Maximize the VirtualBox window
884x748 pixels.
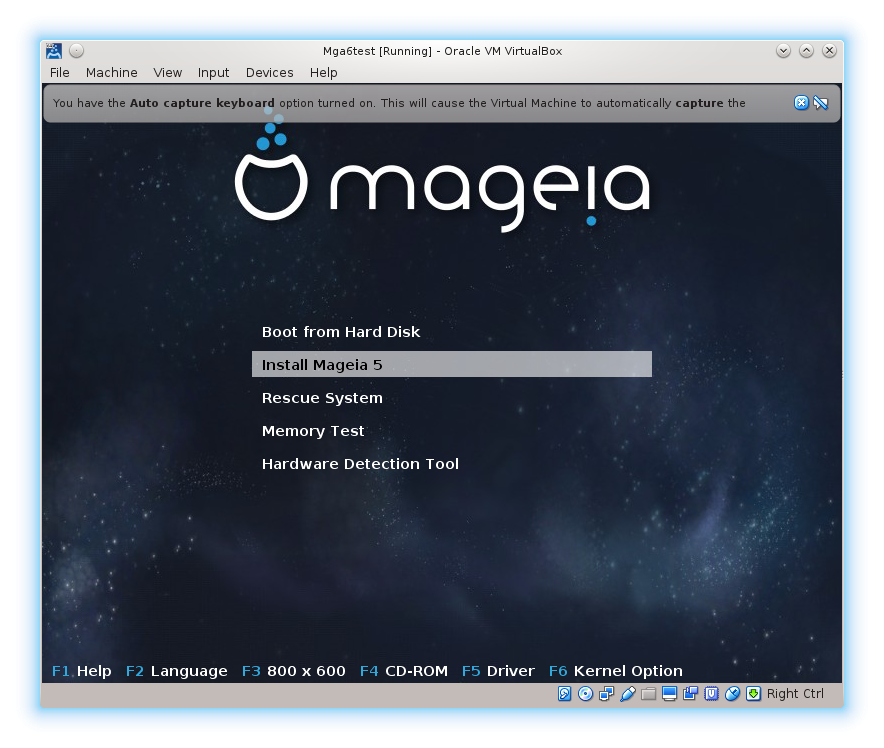(806, 51)
